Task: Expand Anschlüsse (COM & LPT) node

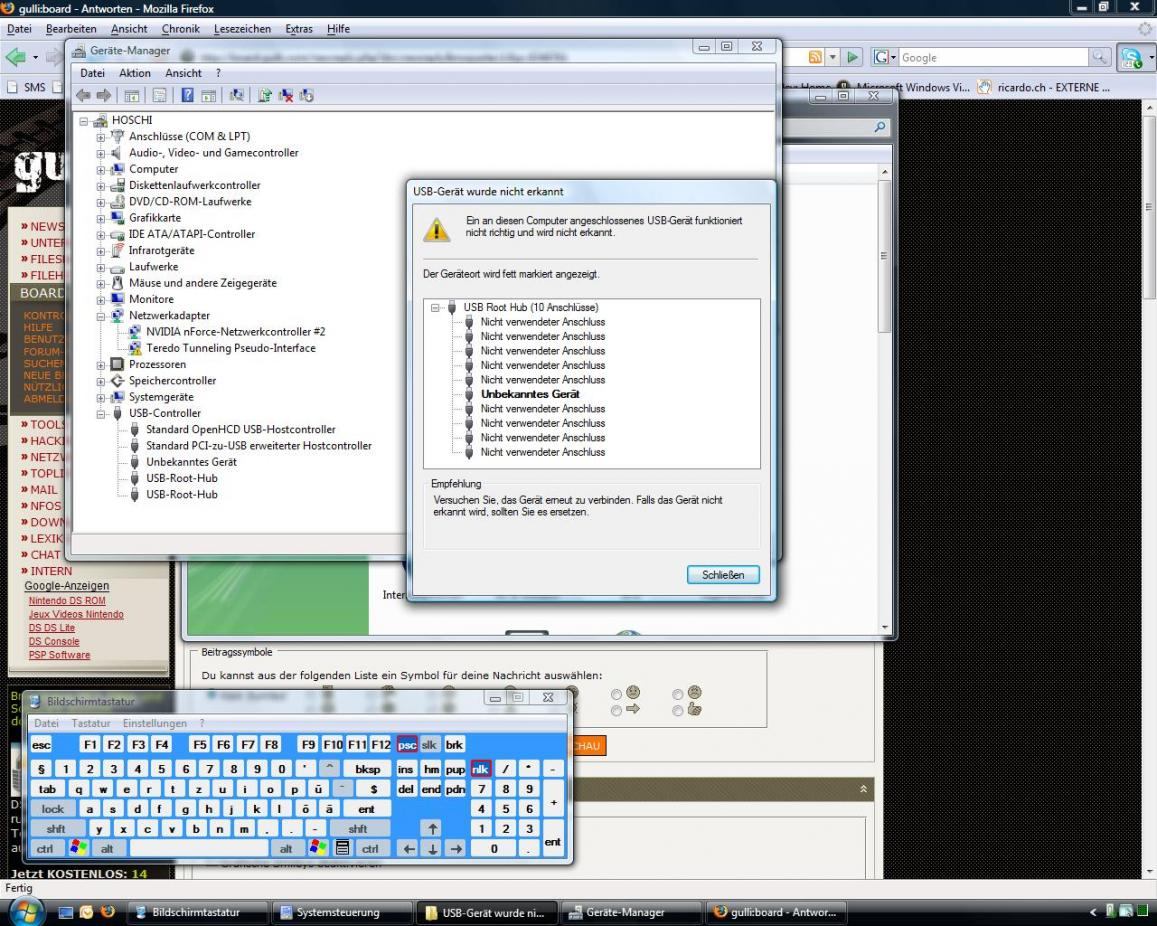Action: click(101, 137)
